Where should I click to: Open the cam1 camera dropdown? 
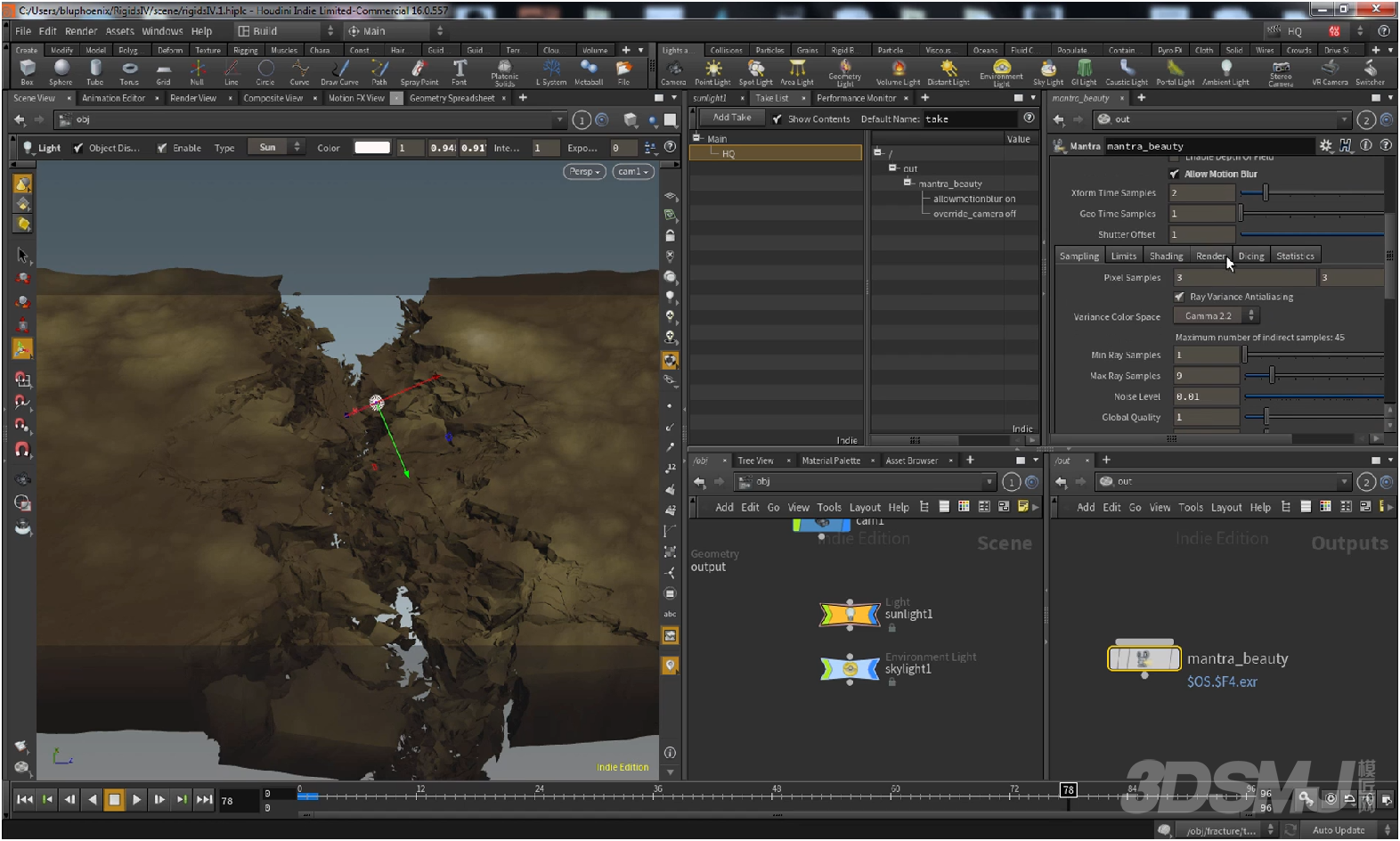tap(633, 171)
